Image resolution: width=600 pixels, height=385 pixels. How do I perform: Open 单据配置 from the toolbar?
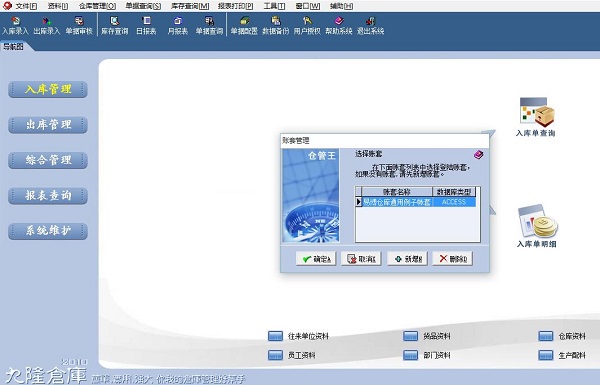coord(244,25)
